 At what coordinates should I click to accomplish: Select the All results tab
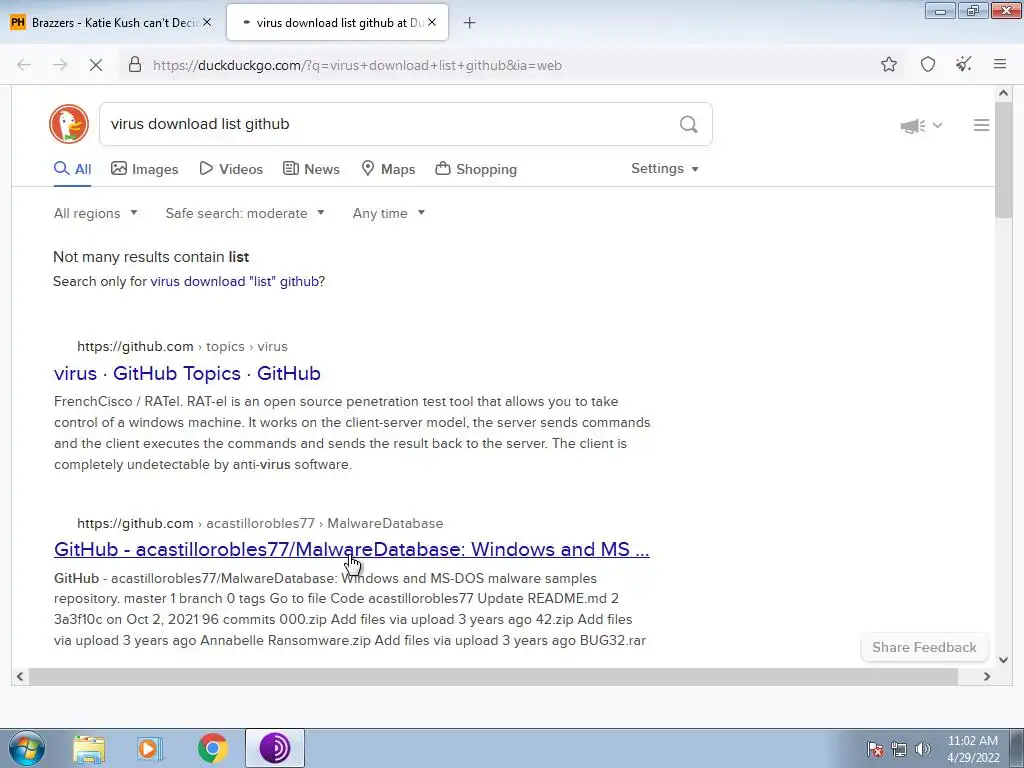click(72, 169)
